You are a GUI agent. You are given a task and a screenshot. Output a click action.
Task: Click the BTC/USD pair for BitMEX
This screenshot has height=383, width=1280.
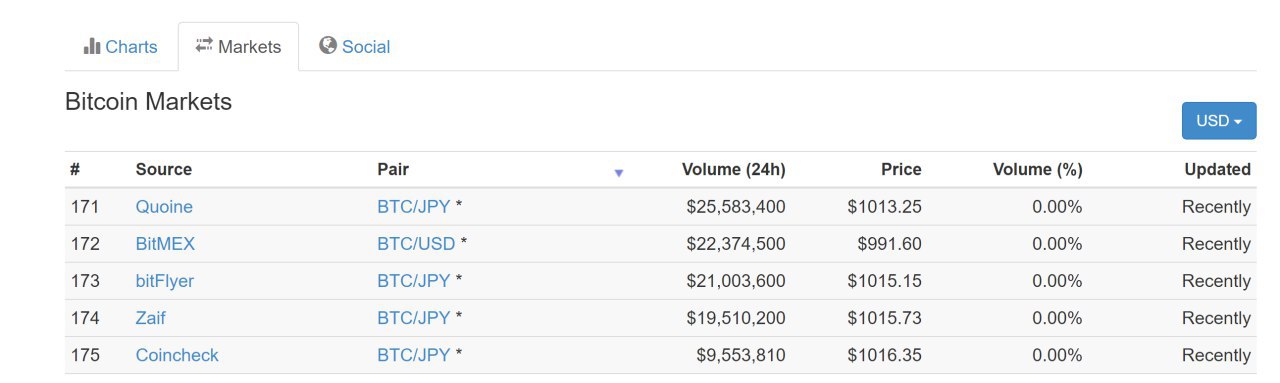[416, 244]
